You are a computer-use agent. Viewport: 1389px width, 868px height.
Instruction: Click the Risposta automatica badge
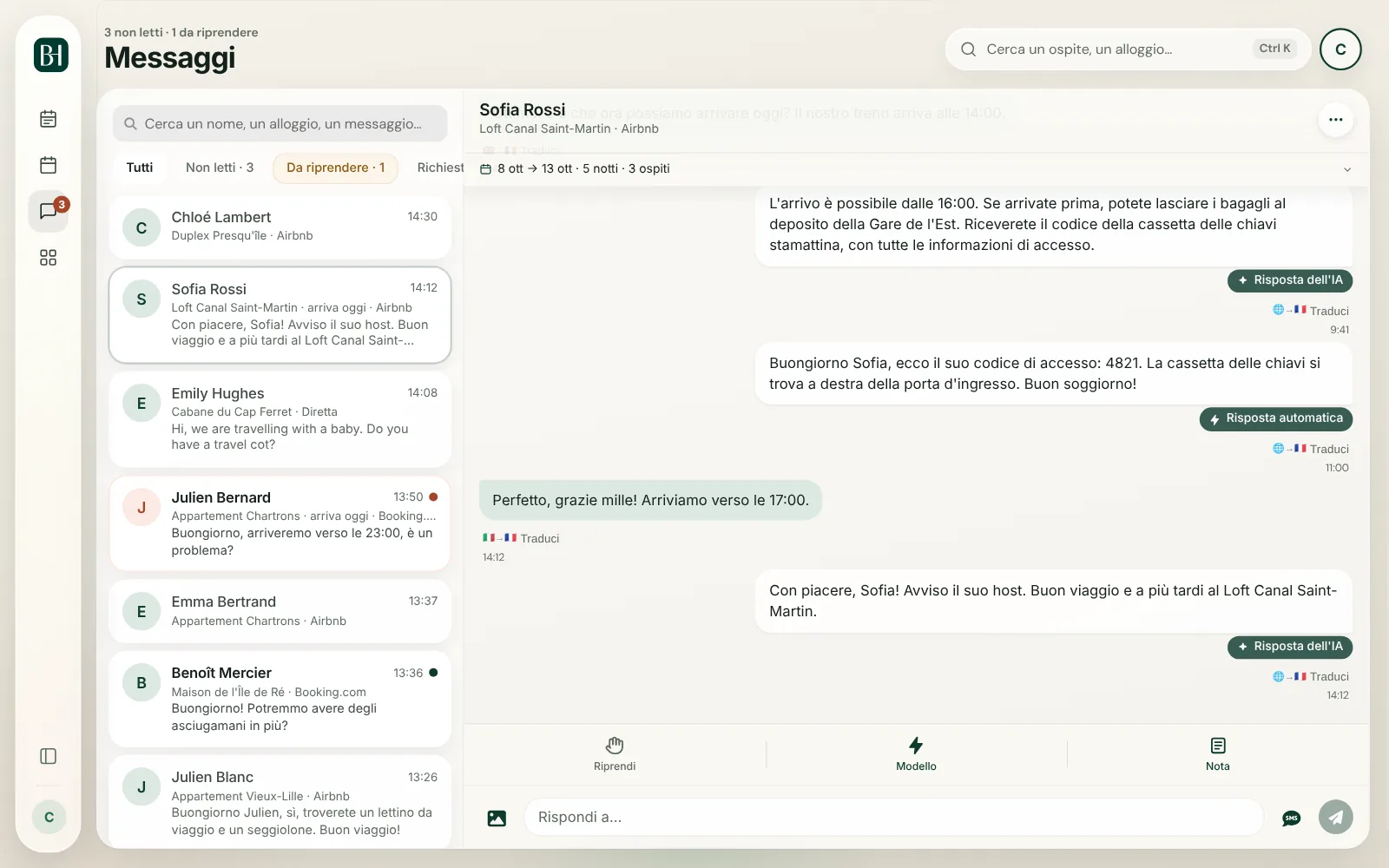pyautogui.click(x=1276, y=418)
